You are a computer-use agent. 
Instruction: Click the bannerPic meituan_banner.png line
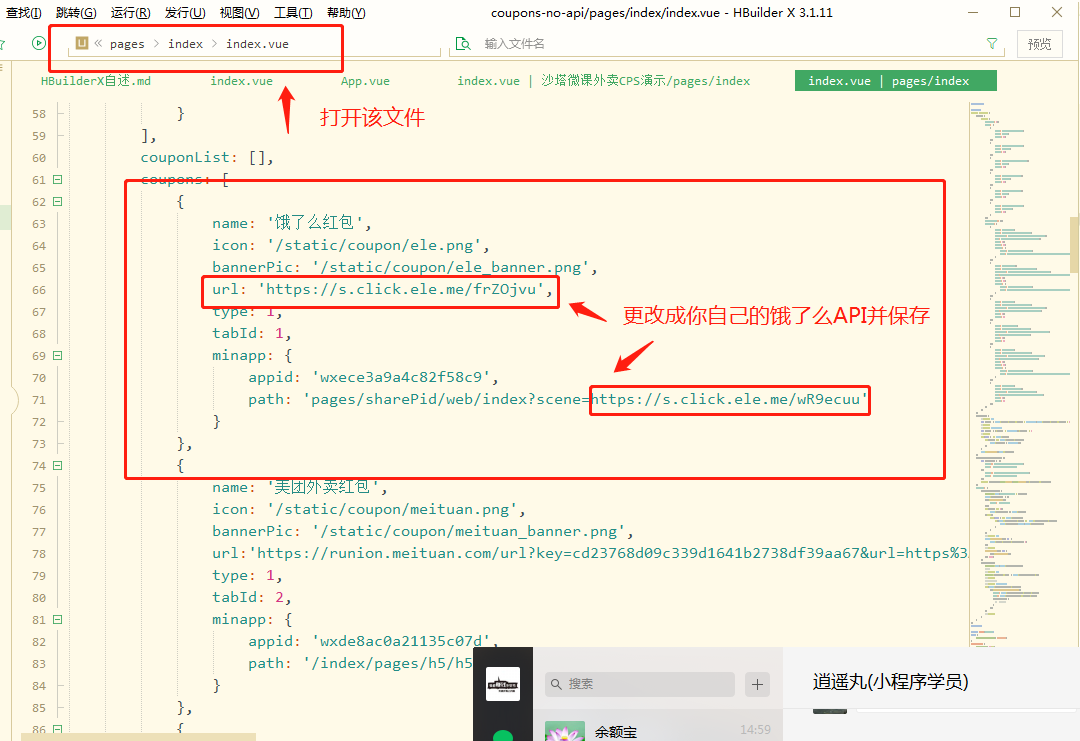click(422, 532)
